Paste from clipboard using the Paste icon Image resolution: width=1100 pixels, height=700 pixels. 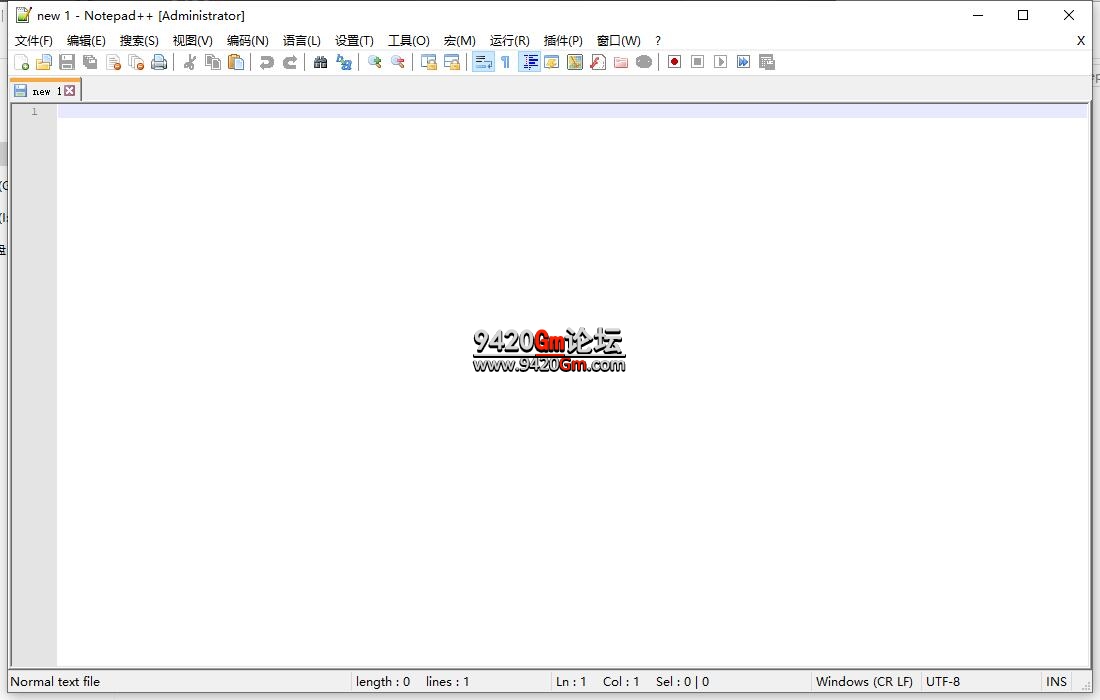point(236,62)
